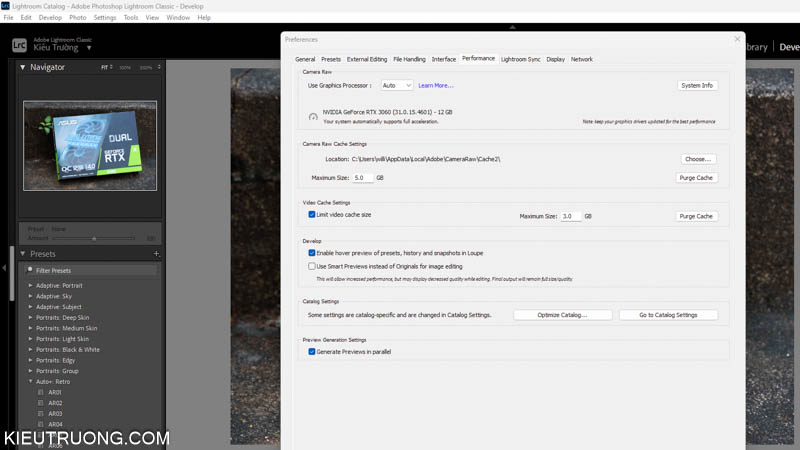800x450 pixels.
Task: Switch to the General tab
Action: [305, 59]
